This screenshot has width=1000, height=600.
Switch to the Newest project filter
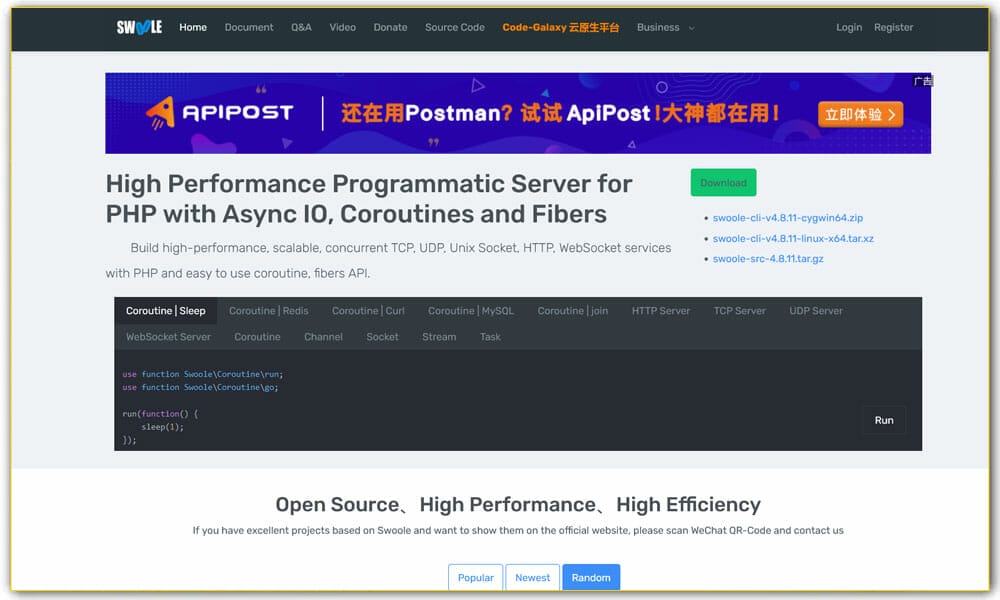[532, 577]
